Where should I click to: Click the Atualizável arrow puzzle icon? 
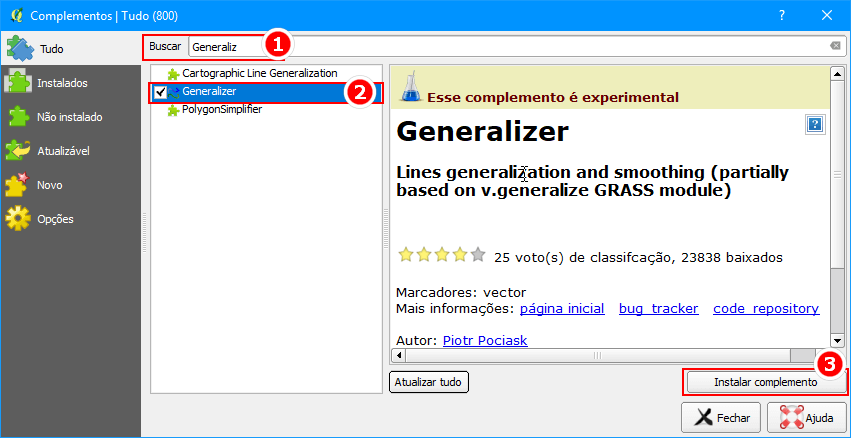(18, 151)
